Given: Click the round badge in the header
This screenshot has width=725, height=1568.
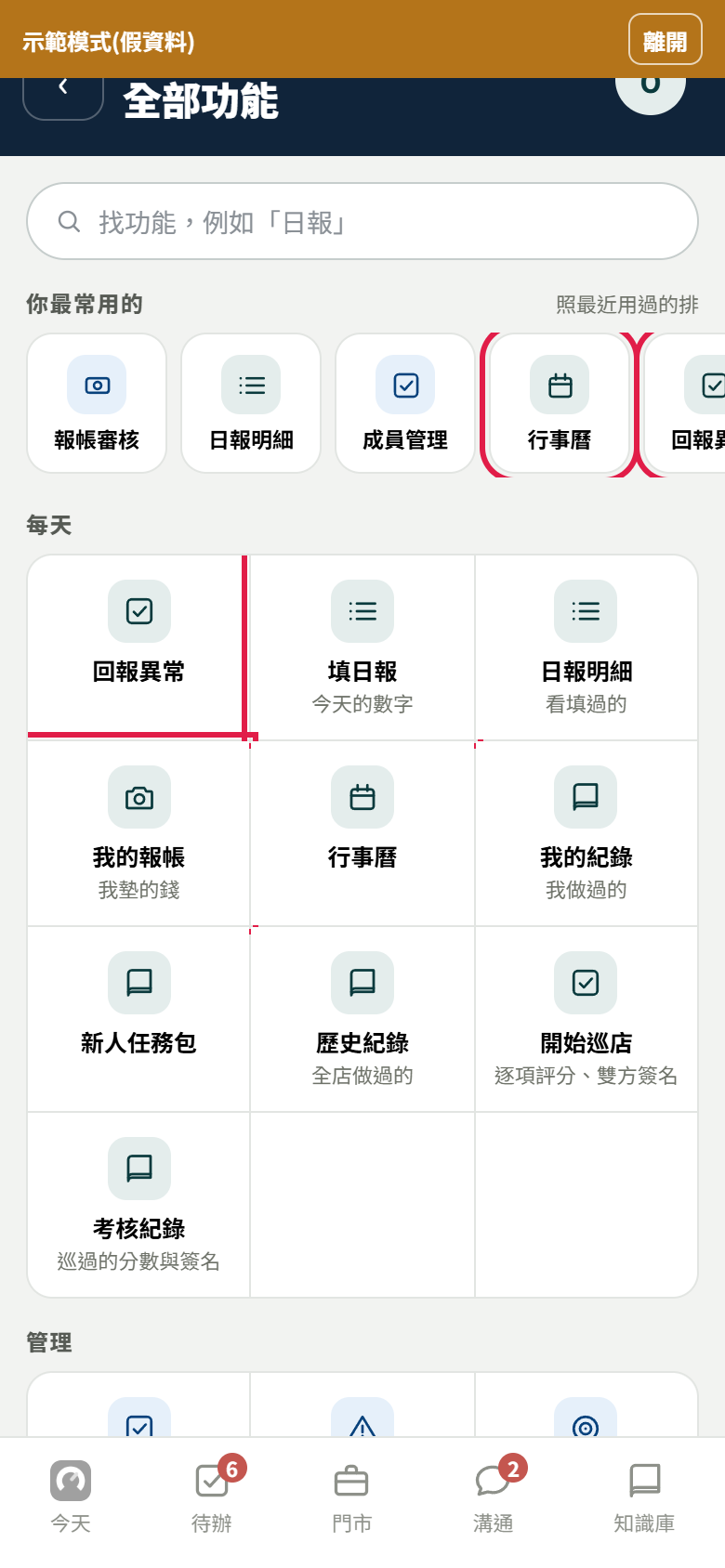Looking at the screenshot, I should click(651, 96).
